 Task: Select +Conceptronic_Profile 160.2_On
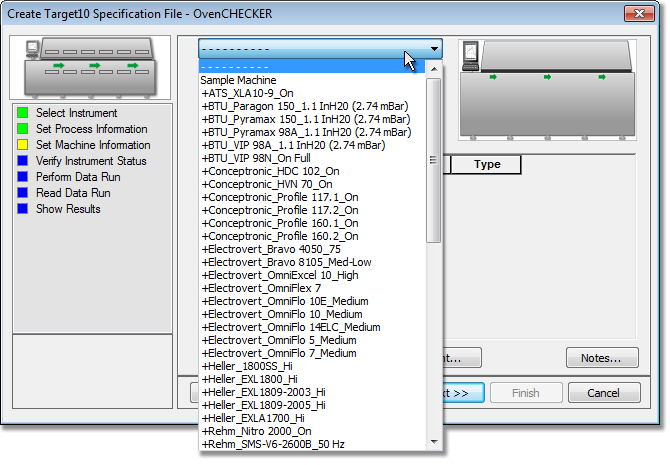tap(312, 236)
